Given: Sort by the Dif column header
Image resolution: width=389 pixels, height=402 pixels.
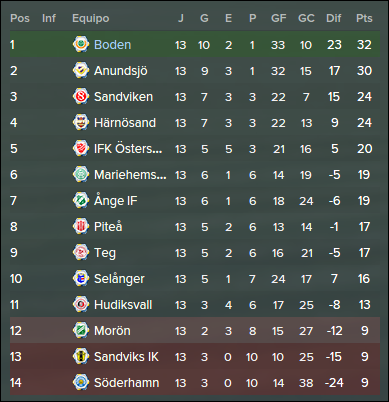Looking at the screenshot, I should [333, 18].
